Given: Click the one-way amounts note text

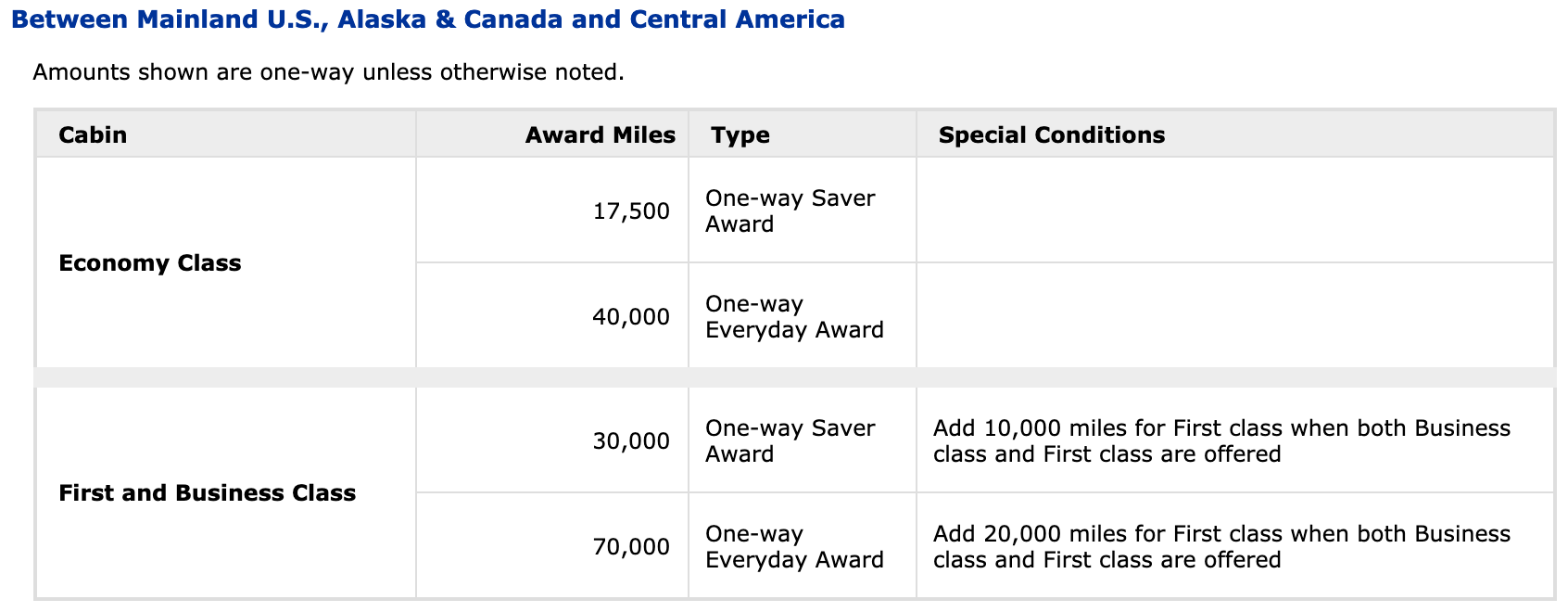Looking at the screenshot, I should [x=328, y=72].
